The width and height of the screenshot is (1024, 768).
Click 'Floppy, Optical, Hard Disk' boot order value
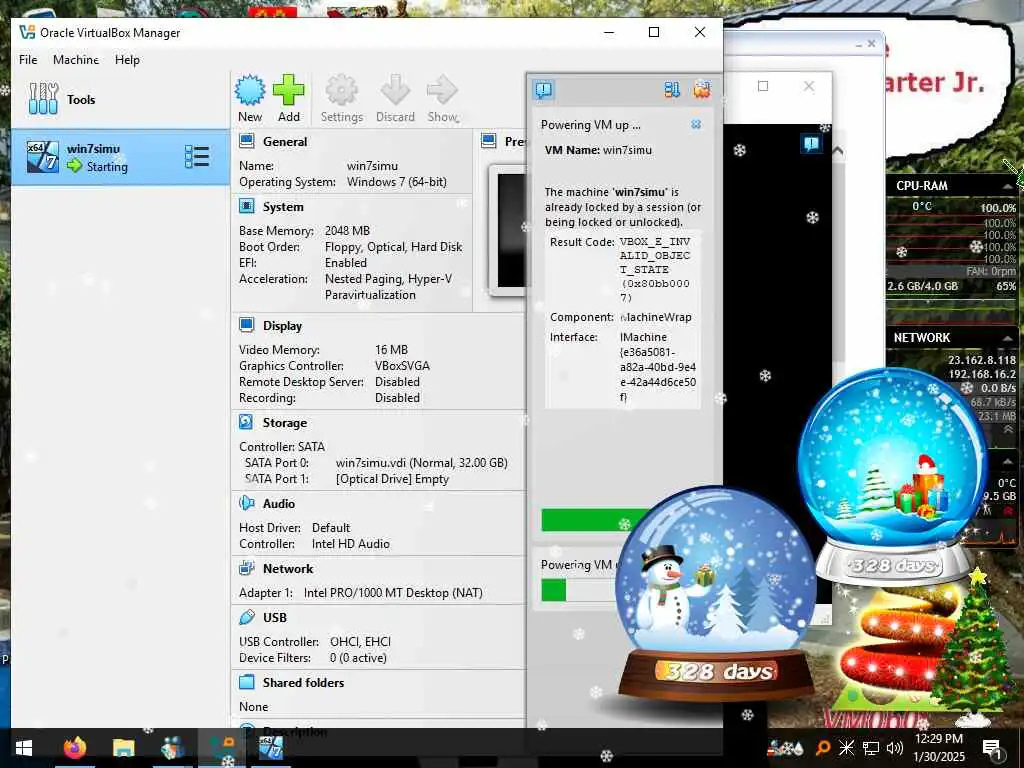[393, 247]
